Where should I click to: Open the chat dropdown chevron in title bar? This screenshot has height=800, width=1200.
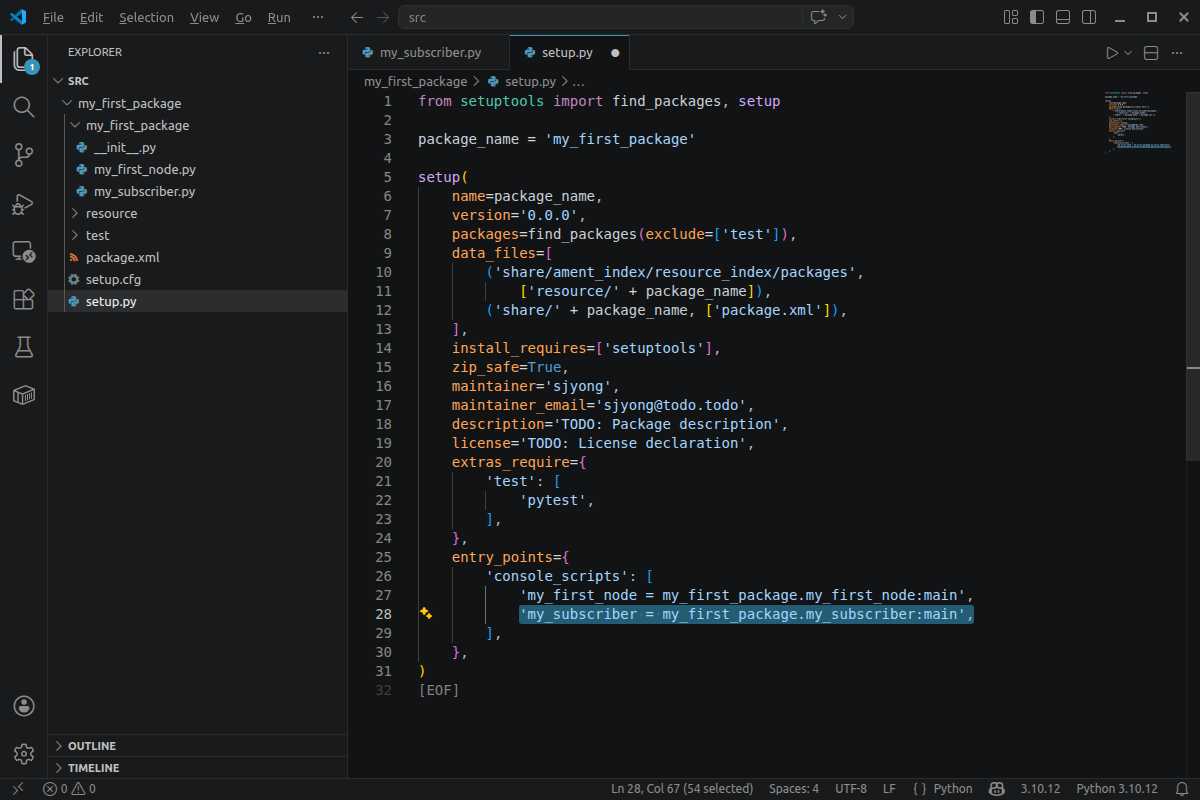point(842,17)
